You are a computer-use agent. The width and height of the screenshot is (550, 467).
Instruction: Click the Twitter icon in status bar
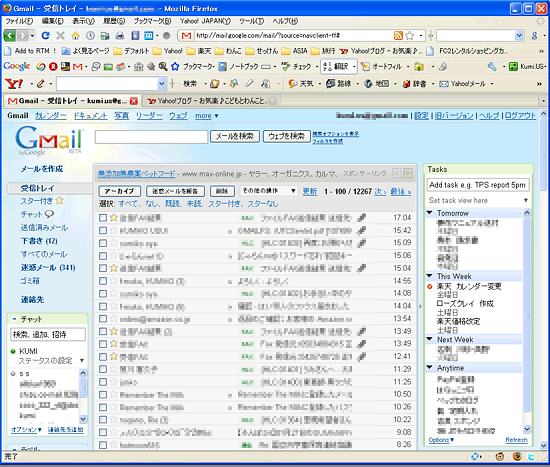click(531, 456)
